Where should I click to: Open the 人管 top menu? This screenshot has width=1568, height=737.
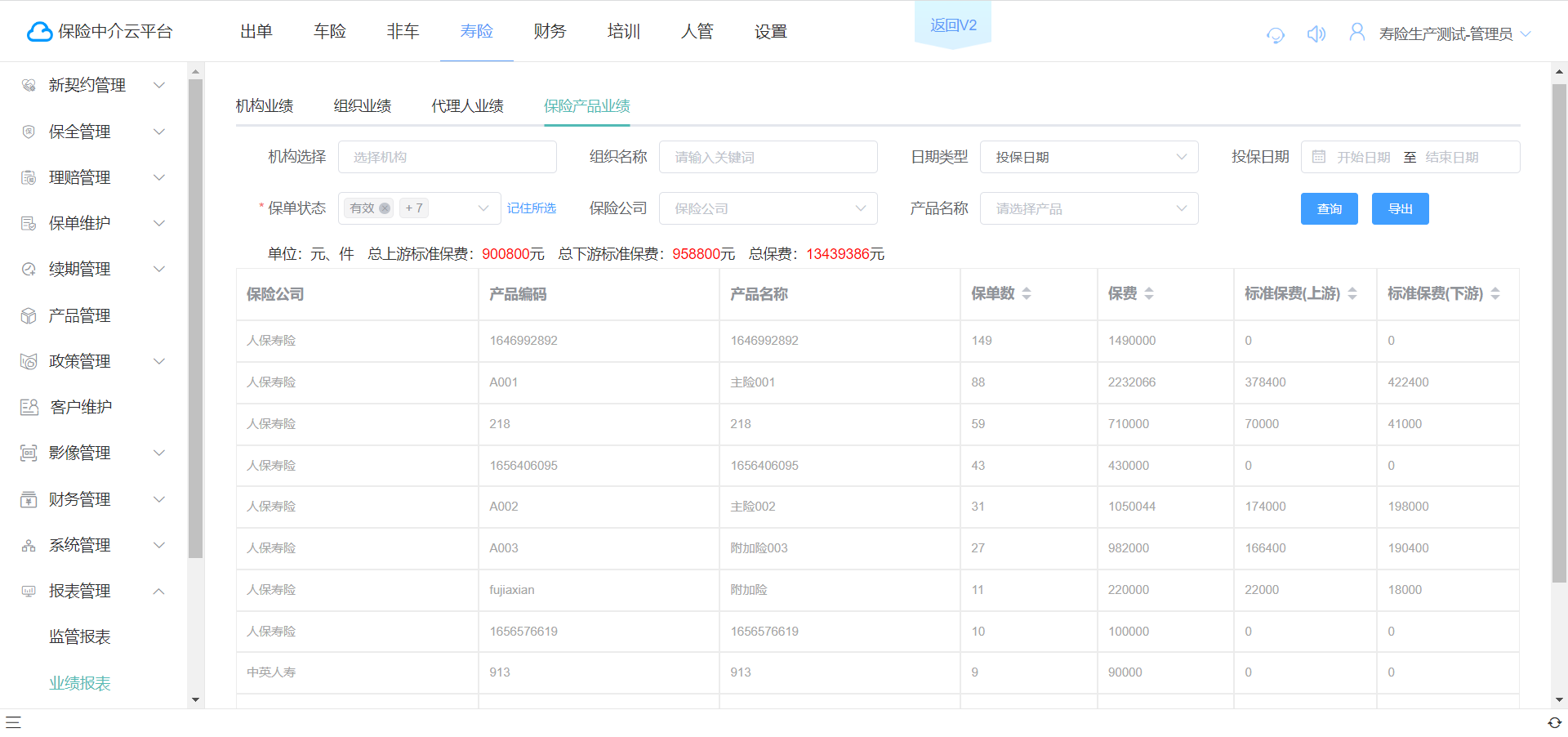pyautogui.click(x=697, y=32)
